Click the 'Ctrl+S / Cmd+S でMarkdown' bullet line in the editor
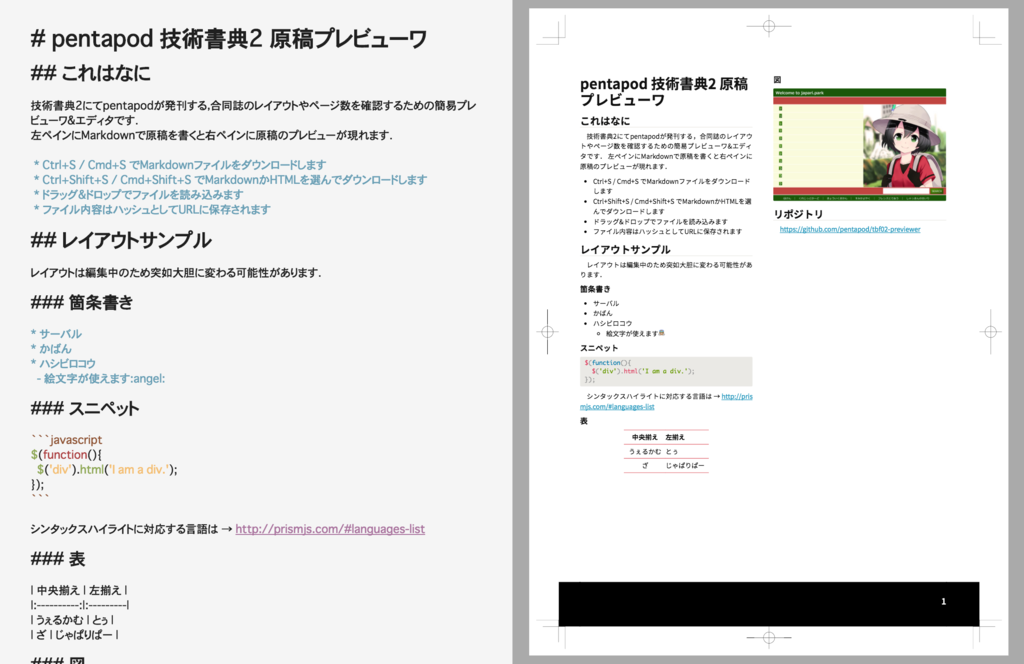This screenshot has height=664, width=1024. click(x=180, y=165)
